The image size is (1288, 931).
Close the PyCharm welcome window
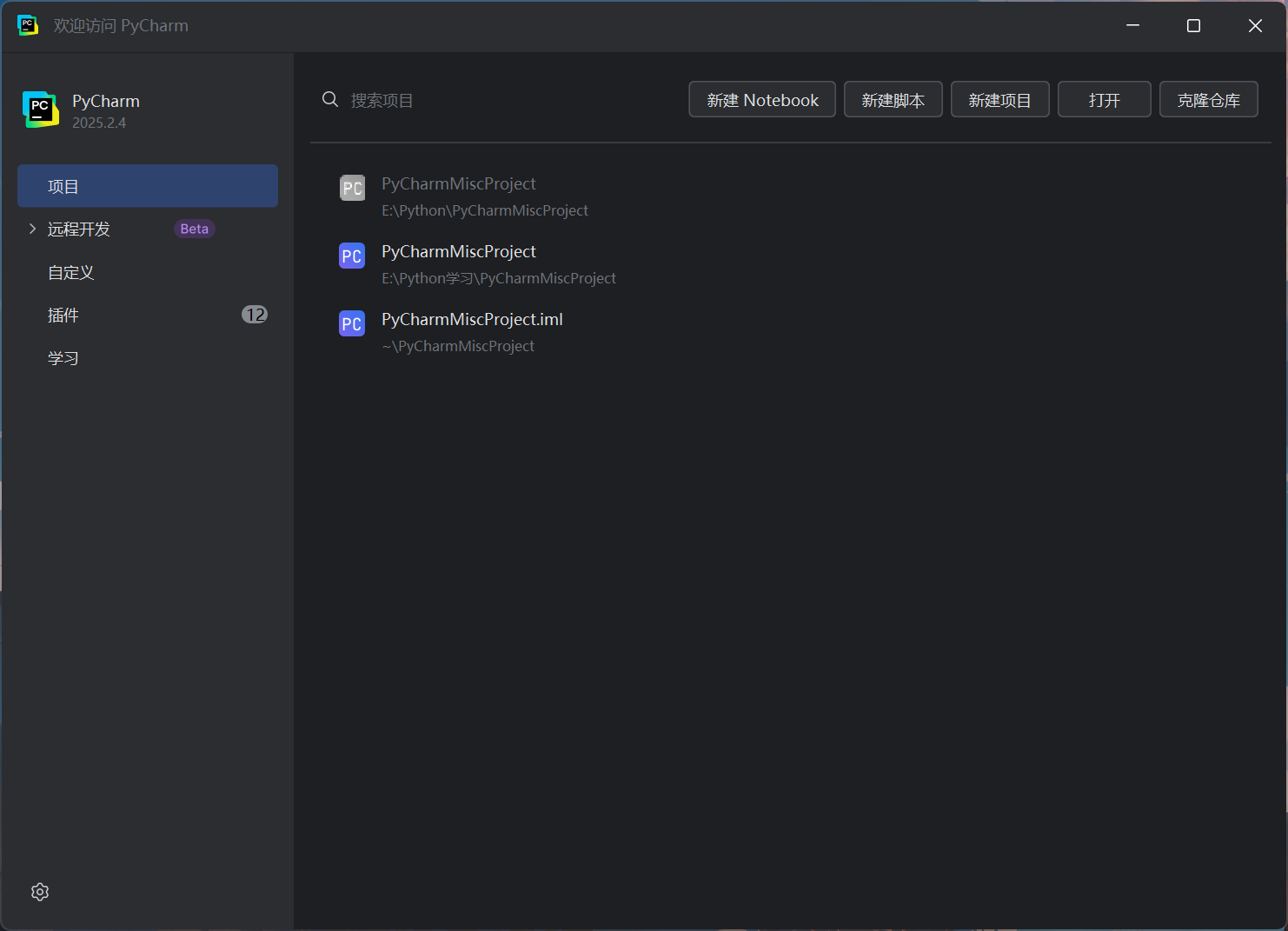pos(1255,25)
